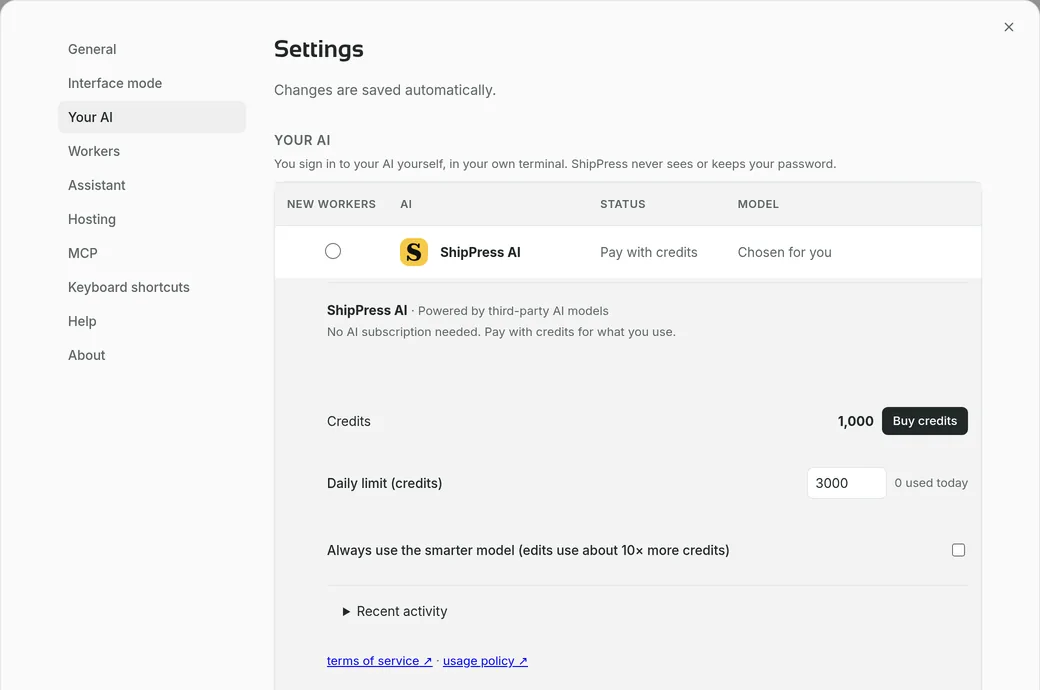Click the STATUS column header

tap(623, 204)
